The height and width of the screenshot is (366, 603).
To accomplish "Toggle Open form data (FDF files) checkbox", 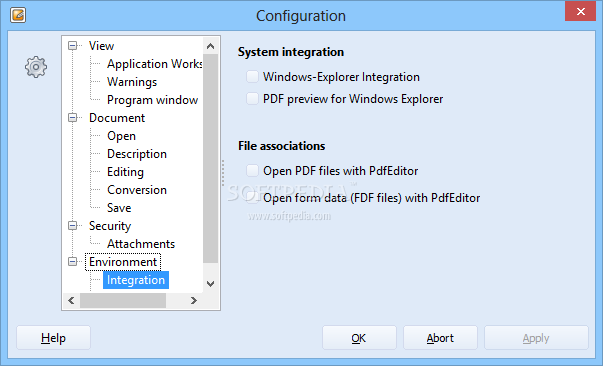I will click(252, 197).
